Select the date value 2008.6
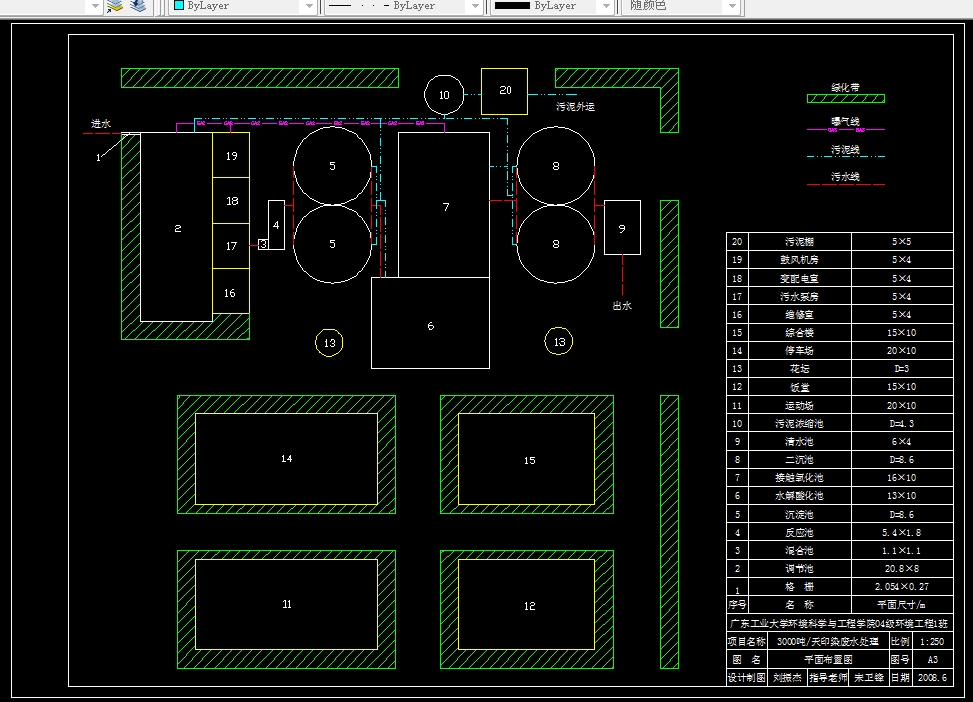 [x=932, y=677]
